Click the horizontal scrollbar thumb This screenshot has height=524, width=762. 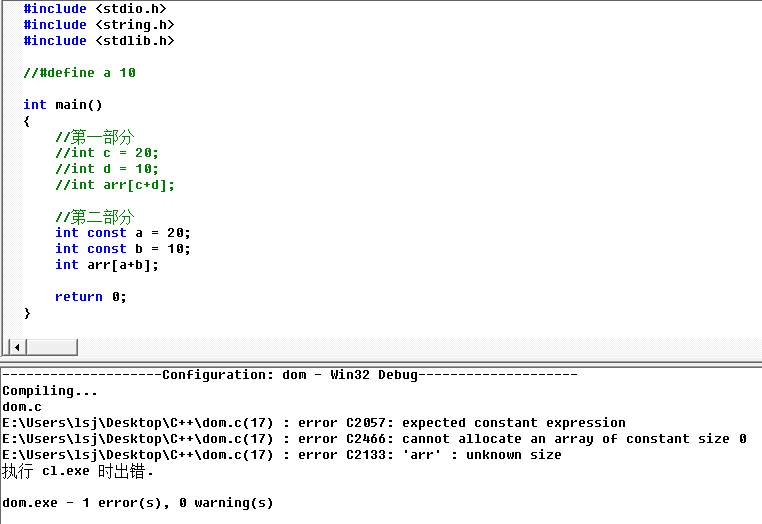[52, 348]
